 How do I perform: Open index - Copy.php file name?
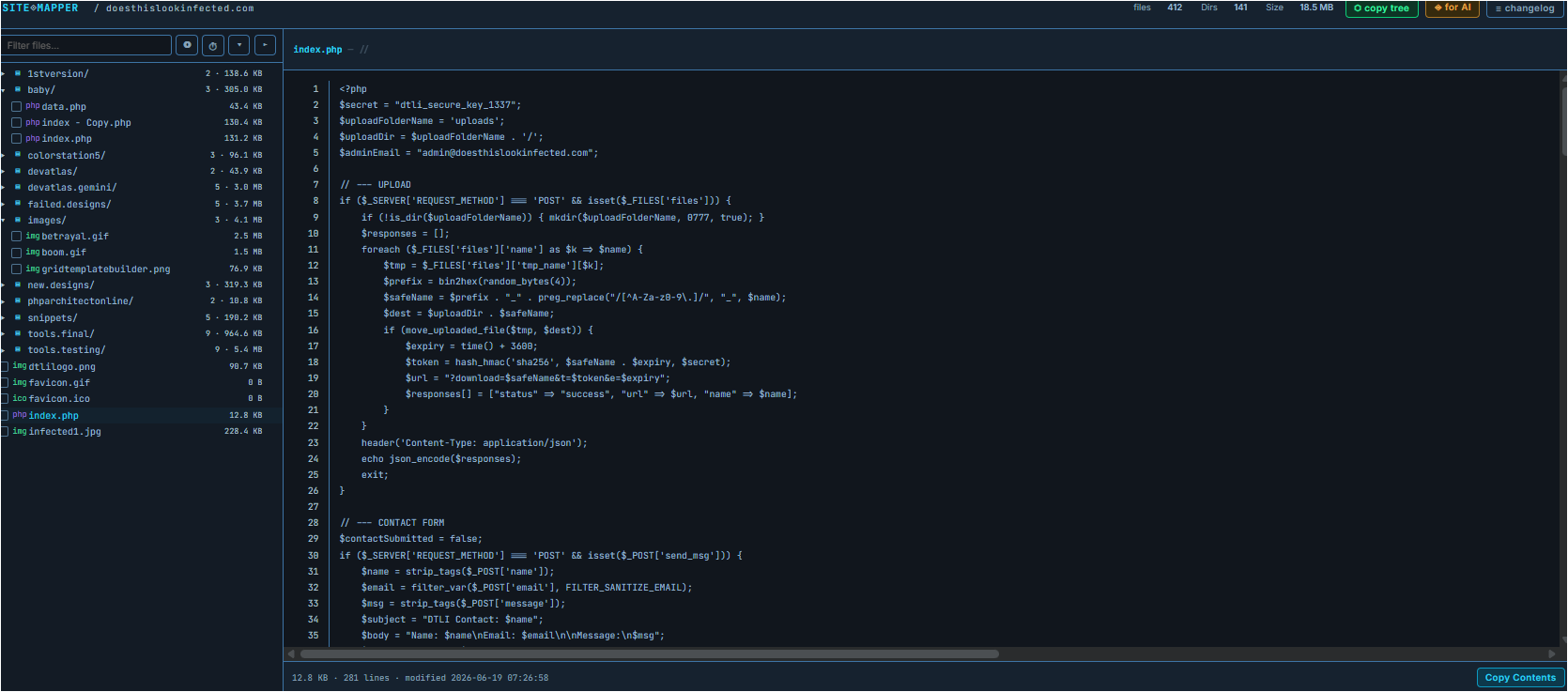tap(86, 122)
